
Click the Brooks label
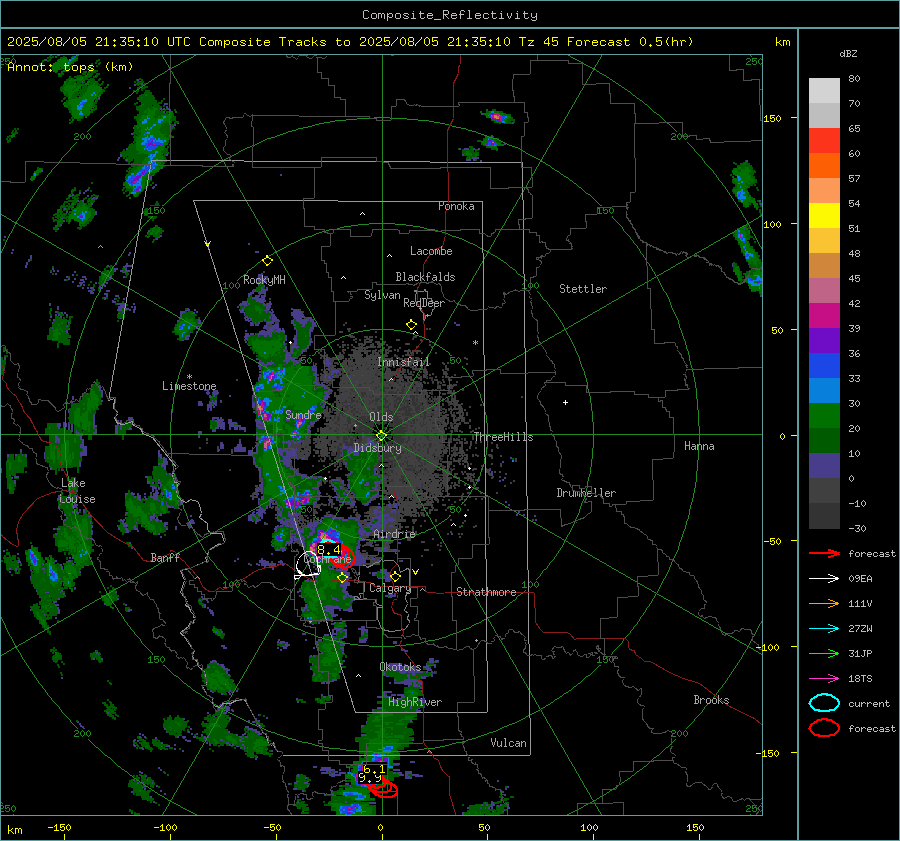pyautogui.click(x=711, y=700)
